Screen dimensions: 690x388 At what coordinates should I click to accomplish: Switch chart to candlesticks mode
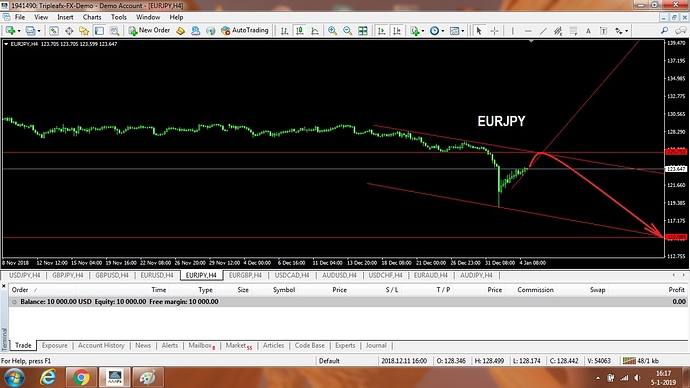[x=300, y=31]
